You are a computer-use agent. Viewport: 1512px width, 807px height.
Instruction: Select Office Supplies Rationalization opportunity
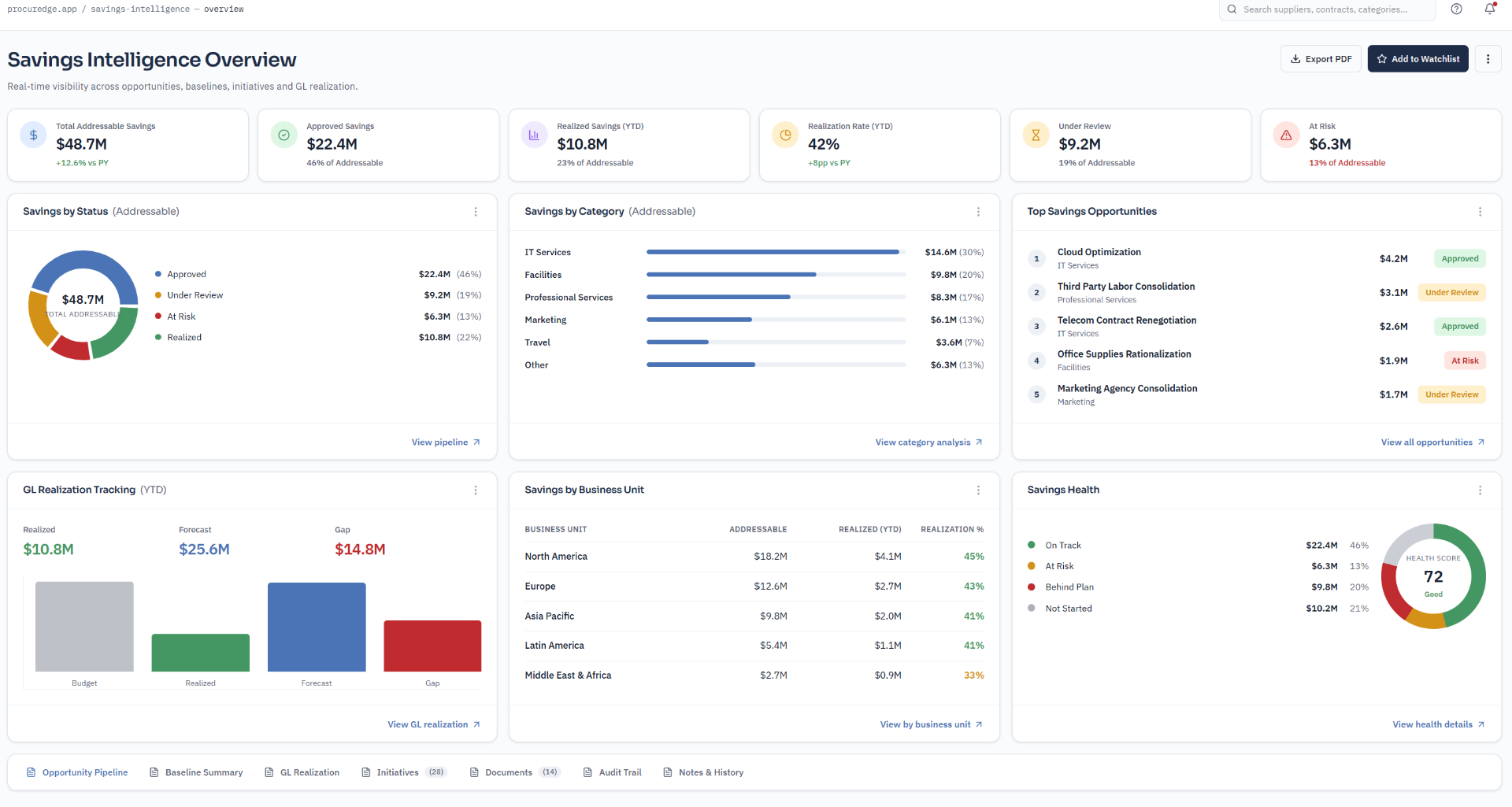[x=1256, y=361]
